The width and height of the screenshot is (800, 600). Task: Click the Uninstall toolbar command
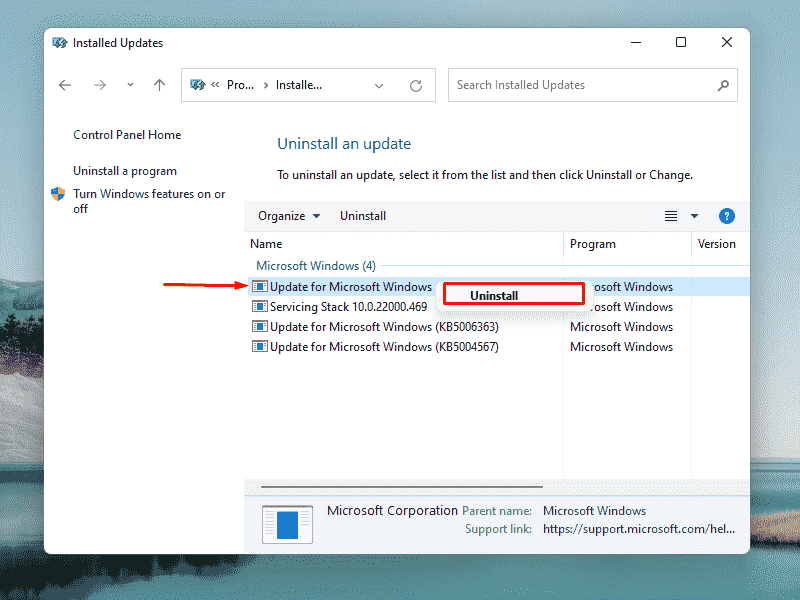click(x=362, y=215)
